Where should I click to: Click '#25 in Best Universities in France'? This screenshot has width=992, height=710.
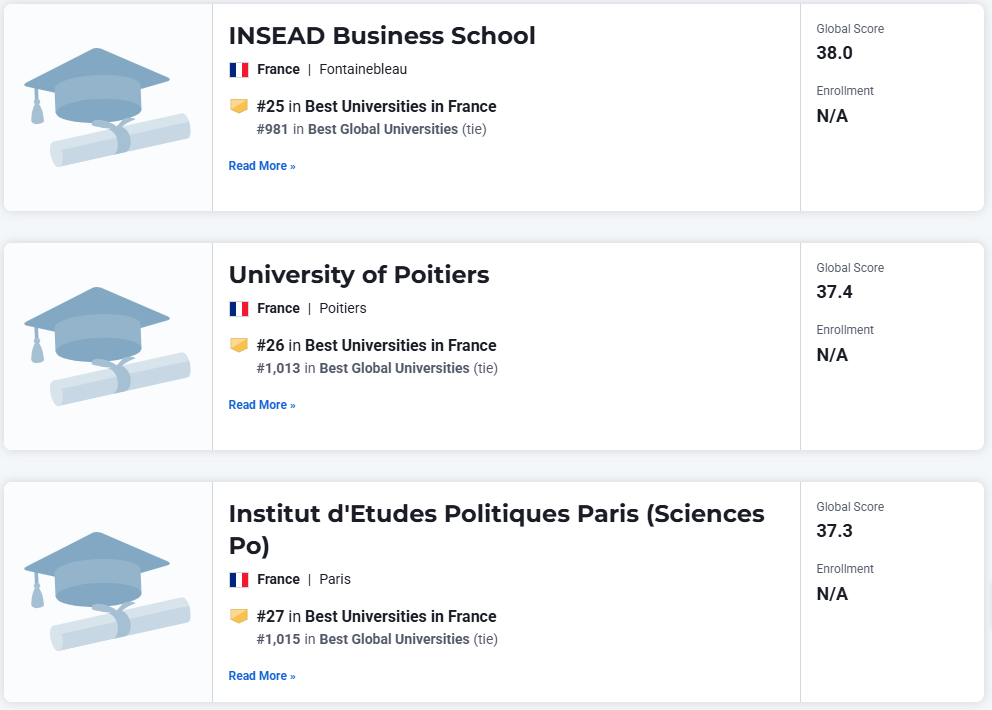tap(376, 106)
